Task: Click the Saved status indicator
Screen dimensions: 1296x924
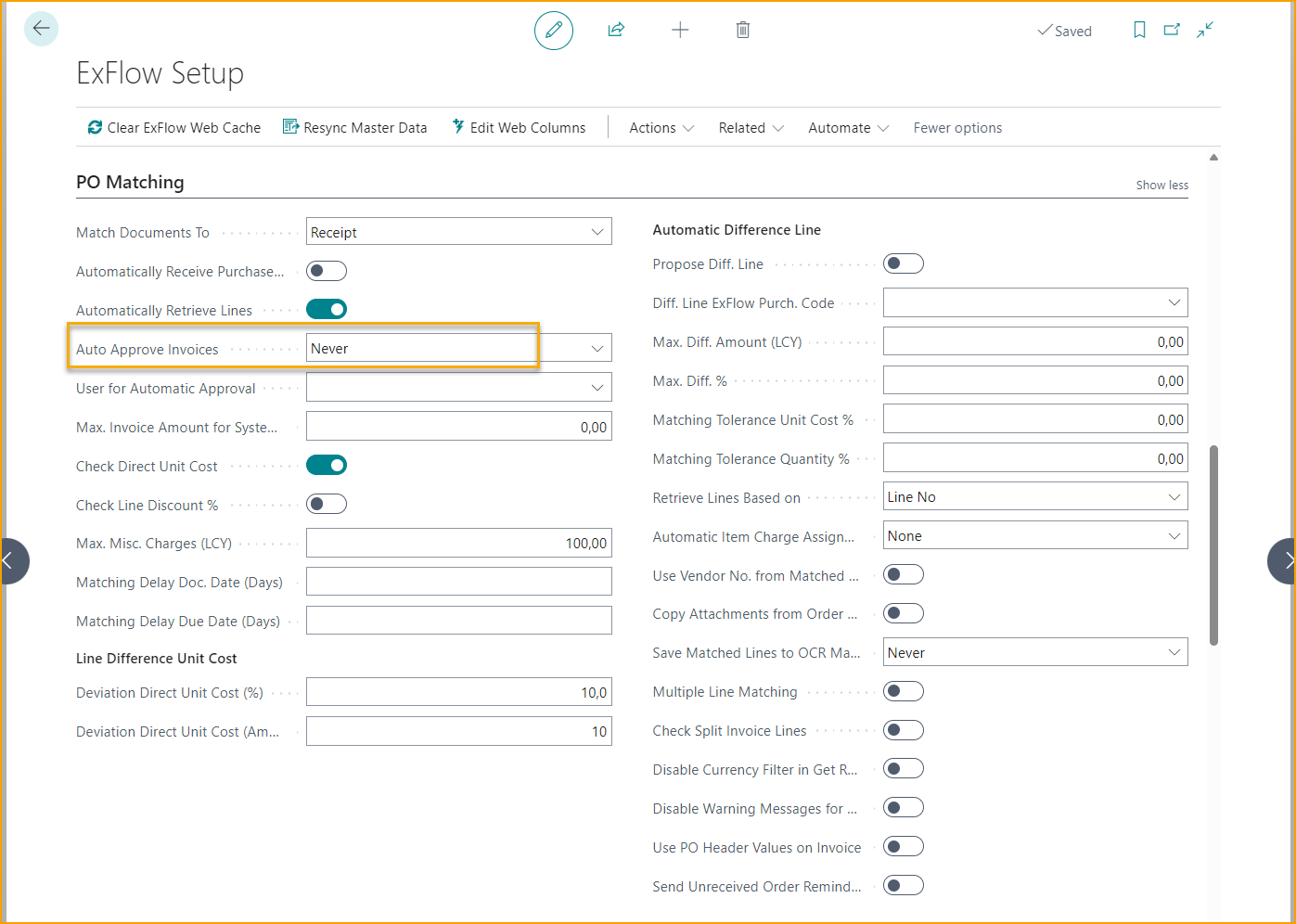Action: [1064, 31]
